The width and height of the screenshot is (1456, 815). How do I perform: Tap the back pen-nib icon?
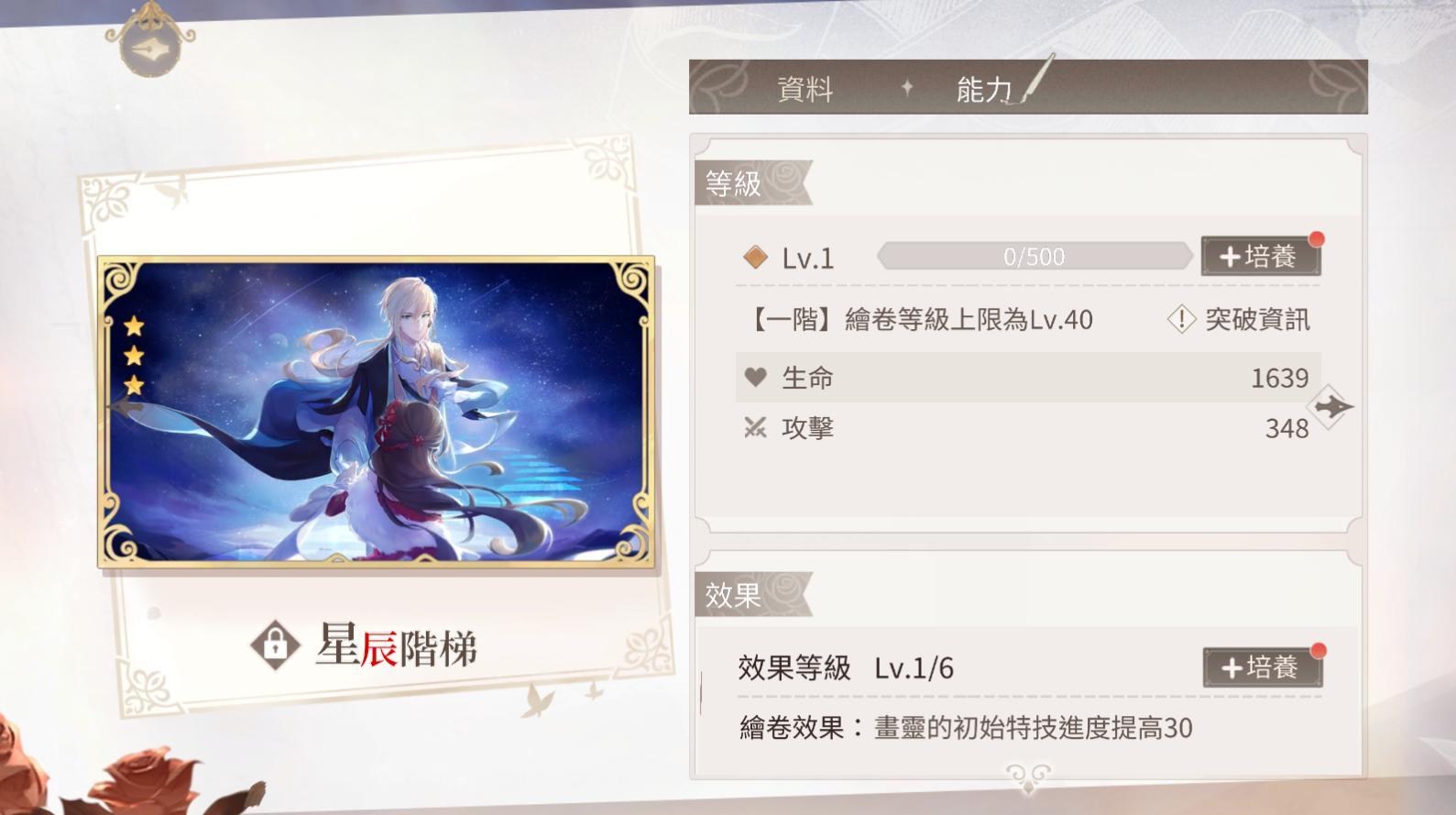[x=150, y=46]
